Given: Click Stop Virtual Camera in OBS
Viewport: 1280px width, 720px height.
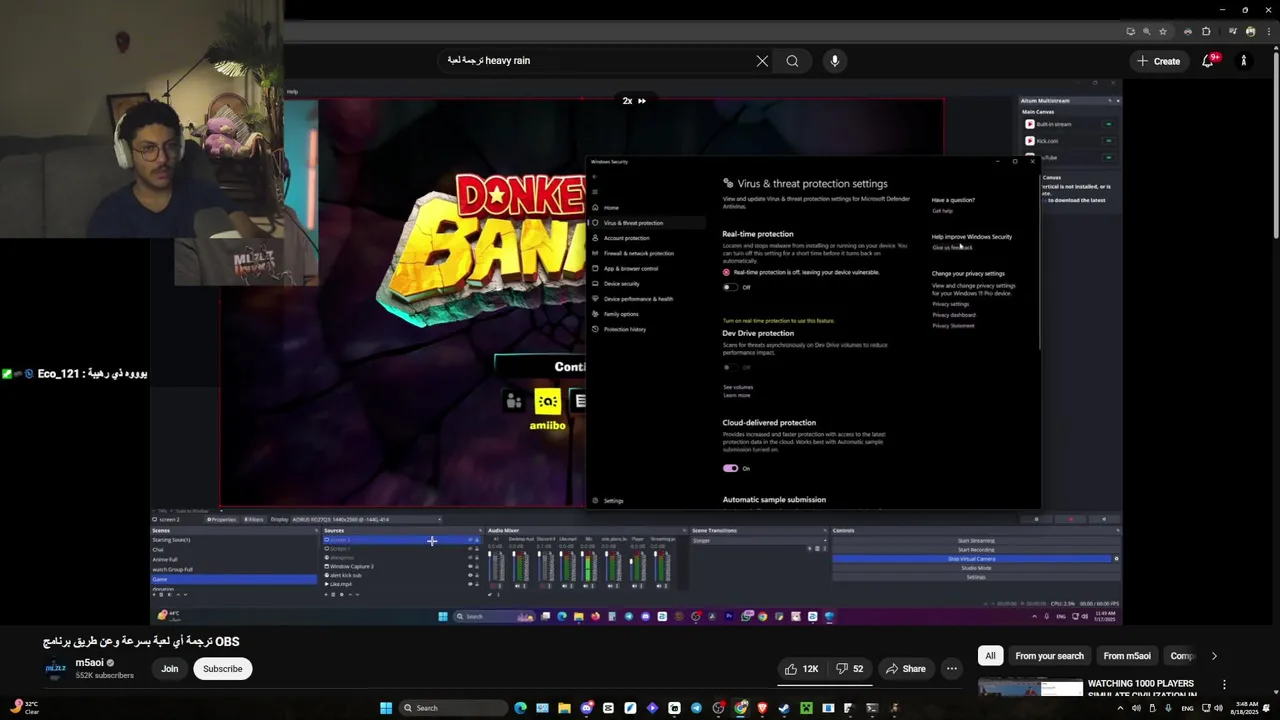Looking at the screenshot, I should [x=972, y=559].
